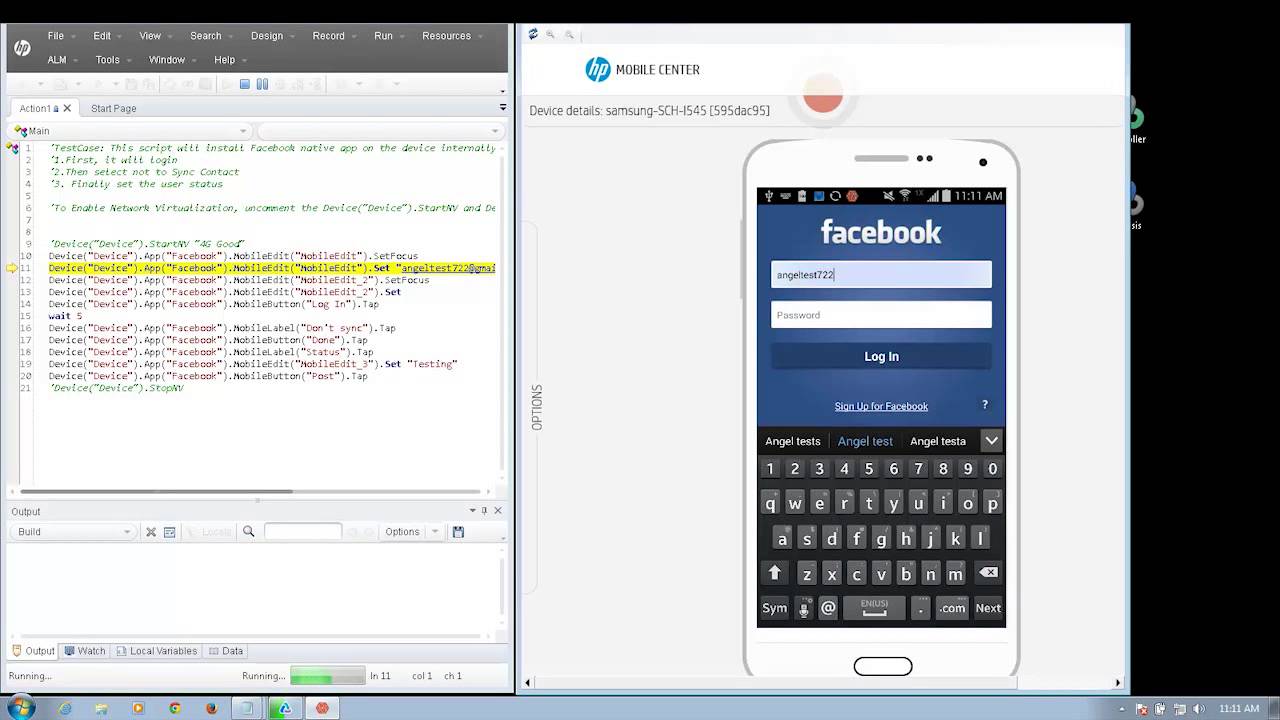This screenshot has width=1280, height=720.
Task: Click the code line ending StartNV "4G Good"
Action: click(x=146, y=244)
